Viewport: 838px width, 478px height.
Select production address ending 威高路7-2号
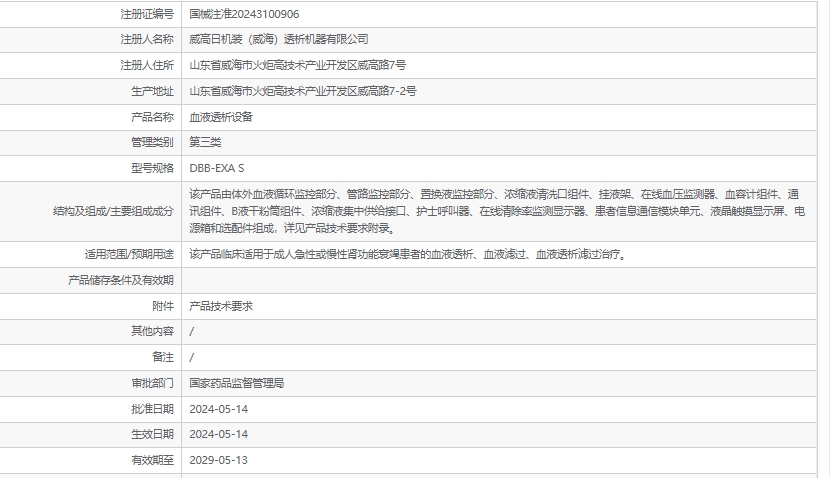click(302, 91)
